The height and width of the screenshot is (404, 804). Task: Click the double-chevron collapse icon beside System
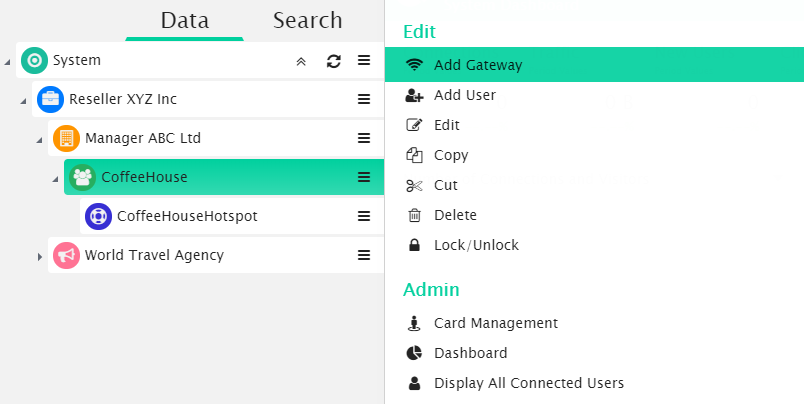[301, 61]
